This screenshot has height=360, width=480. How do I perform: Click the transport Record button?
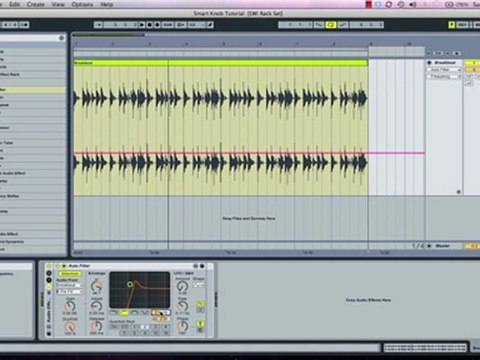coord(157,25)
